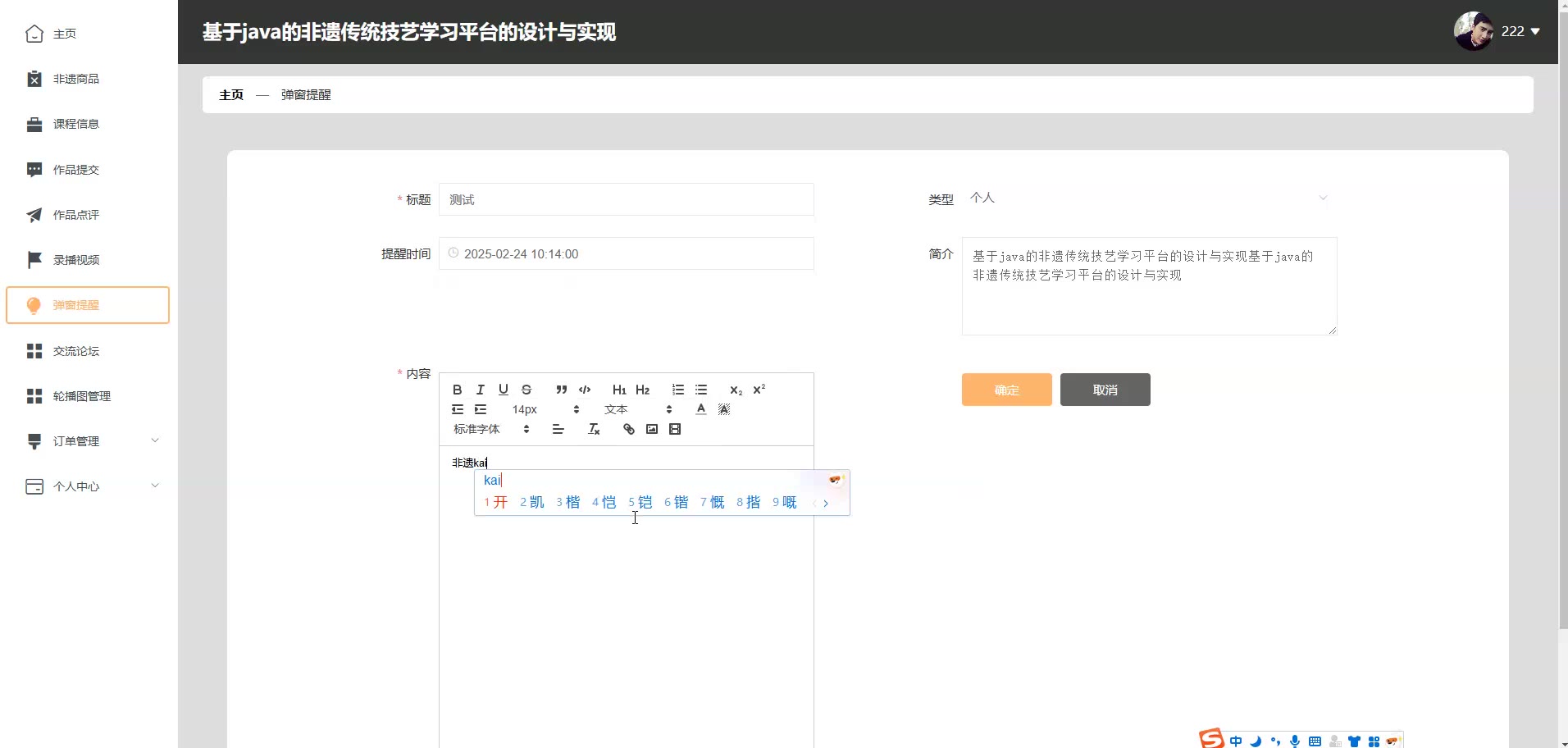
Task: Insert an image into the content
Action: click(652, 429)
